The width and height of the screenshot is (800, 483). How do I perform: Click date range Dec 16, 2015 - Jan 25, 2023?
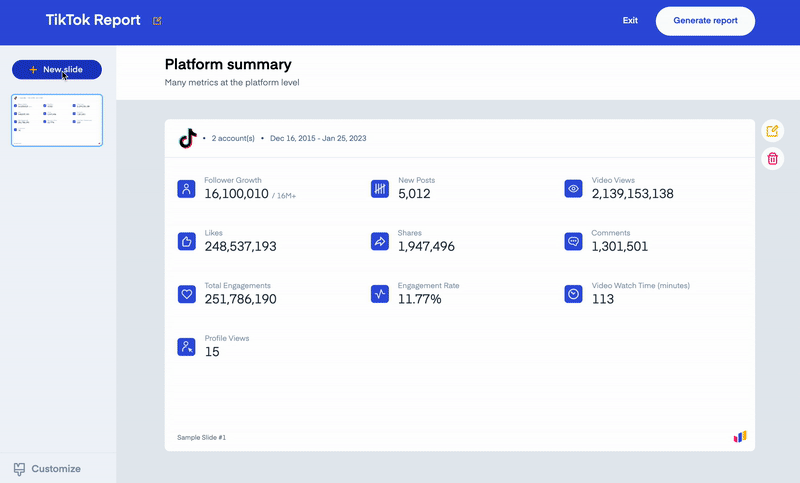(318, 138)
